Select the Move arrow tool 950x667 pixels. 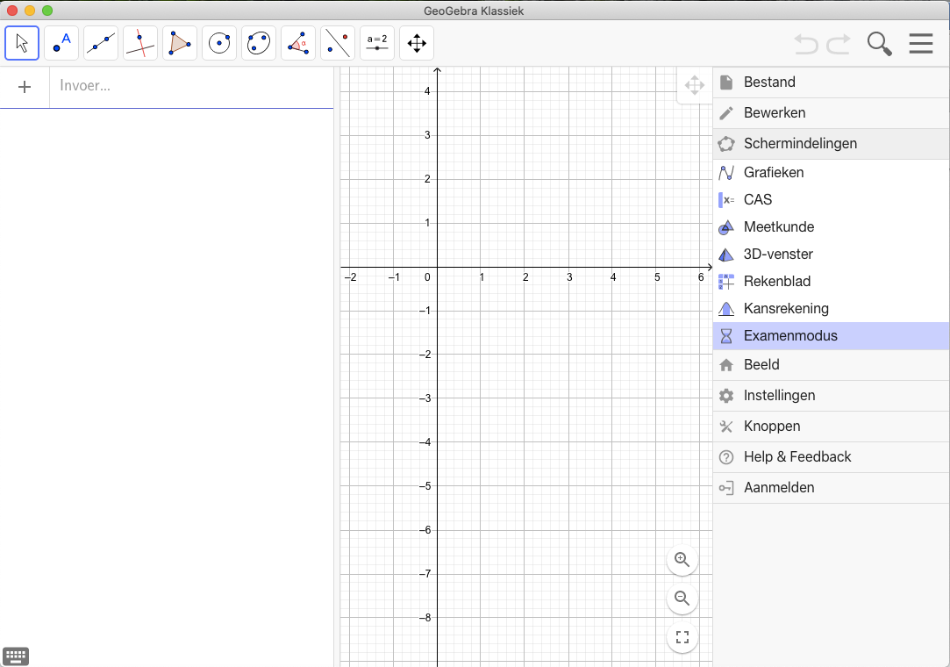pos(22,43)
